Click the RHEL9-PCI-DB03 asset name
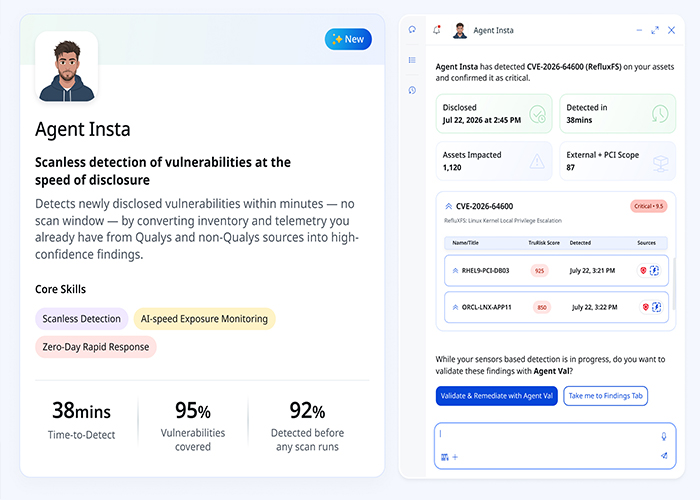The width and height of the screenshot is (700, 500). (485, 271)
